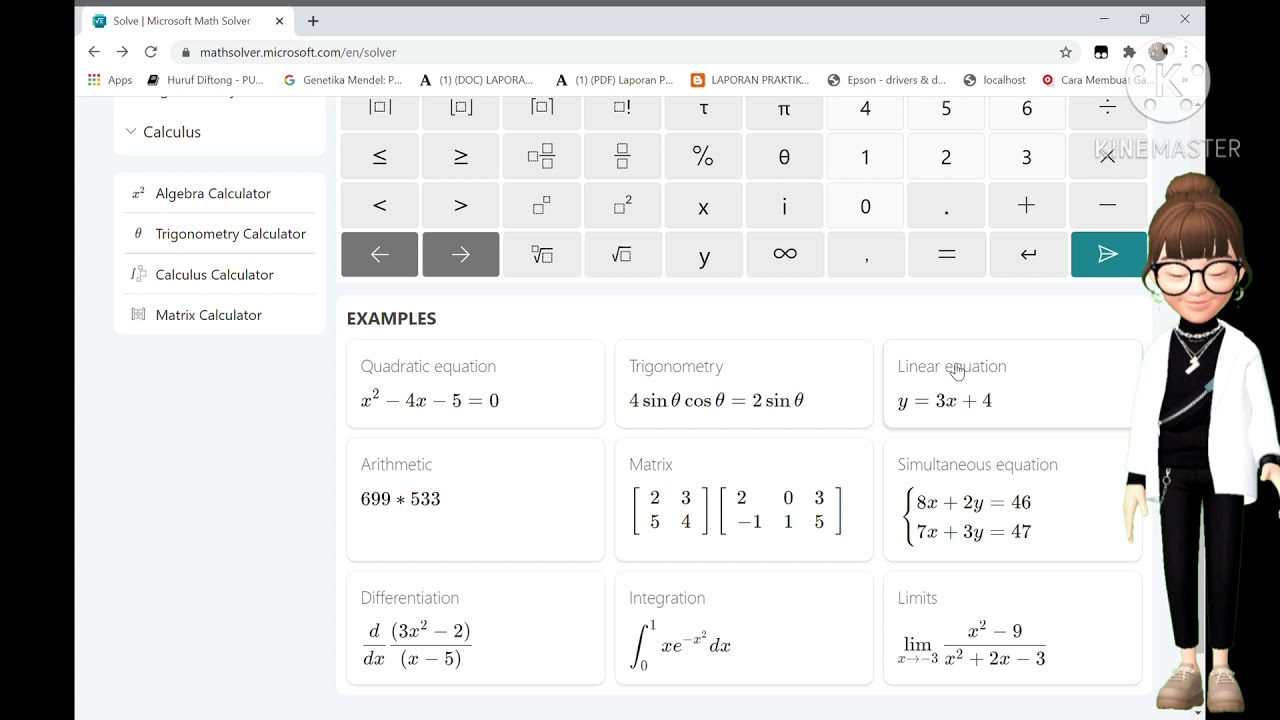Select the Arithmetic example 699 * 533
The height and width of the screenshot is (720, 1280).
coord(476,499)
